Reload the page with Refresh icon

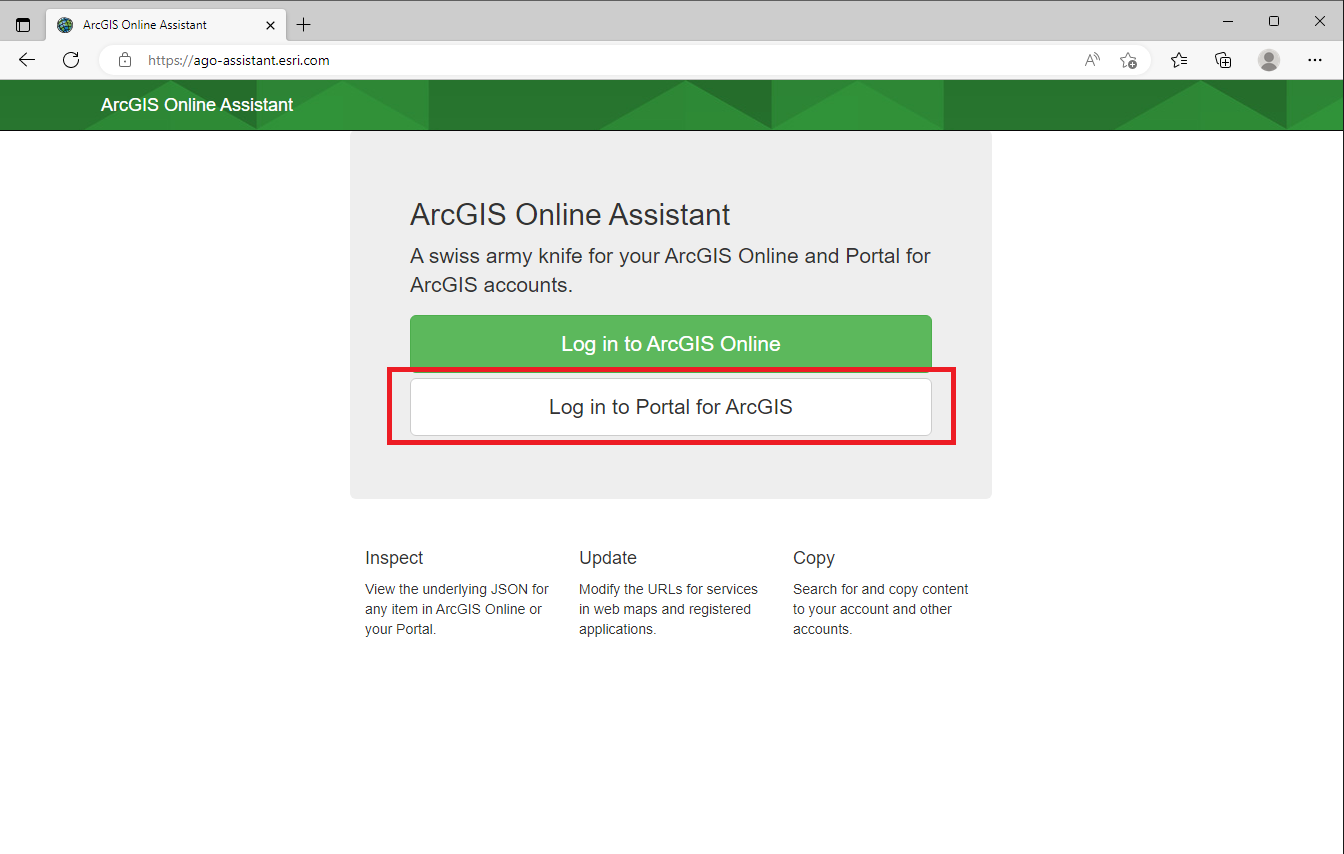coord(71,60)
